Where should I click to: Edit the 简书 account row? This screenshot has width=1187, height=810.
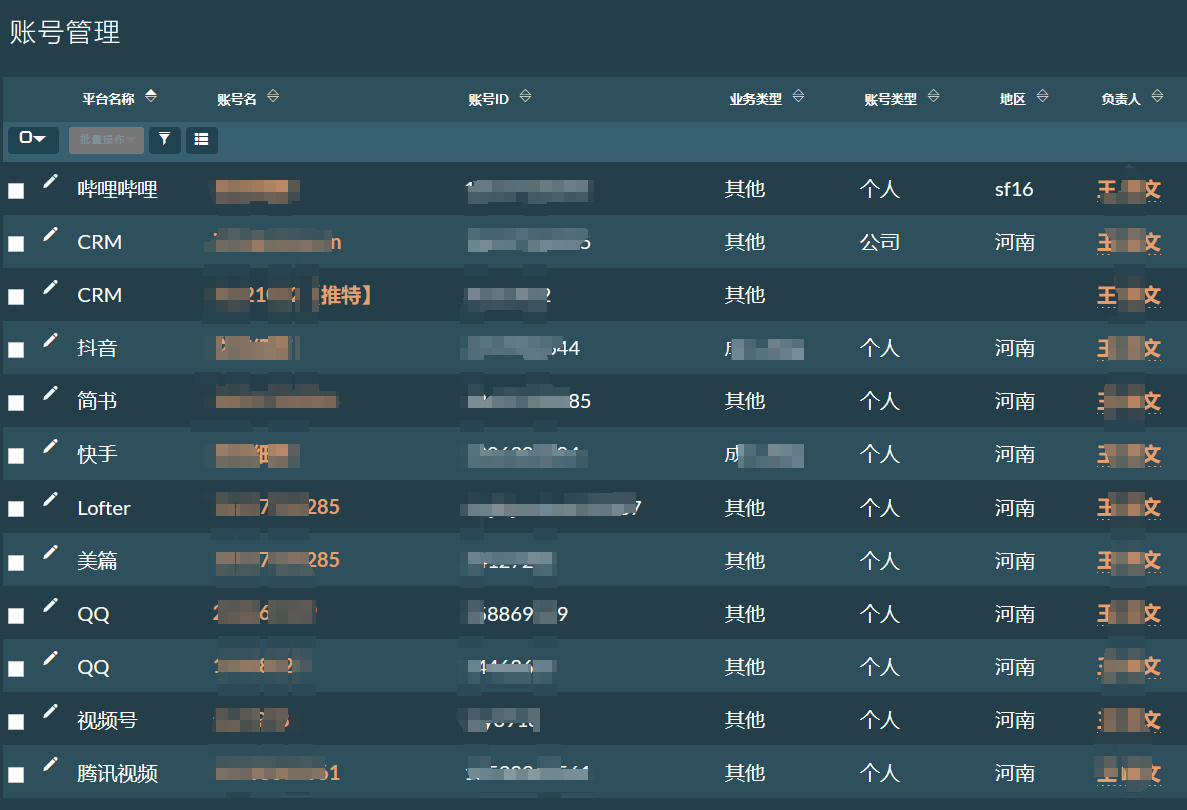click(50, 393)
